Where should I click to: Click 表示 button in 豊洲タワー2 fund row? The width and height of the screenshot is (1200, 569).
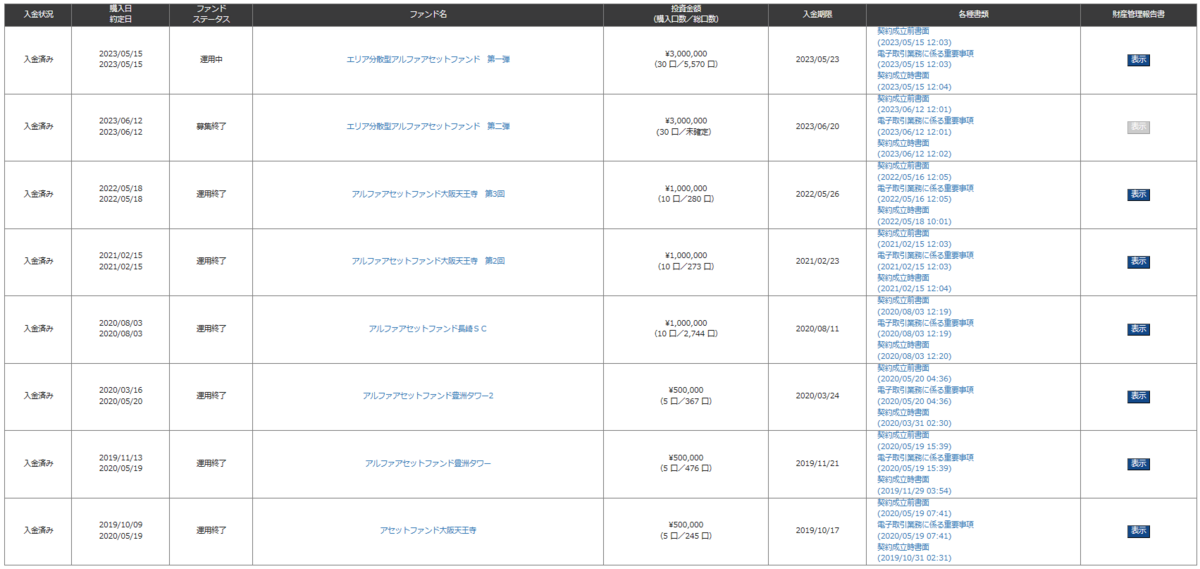click(1138, 396)
